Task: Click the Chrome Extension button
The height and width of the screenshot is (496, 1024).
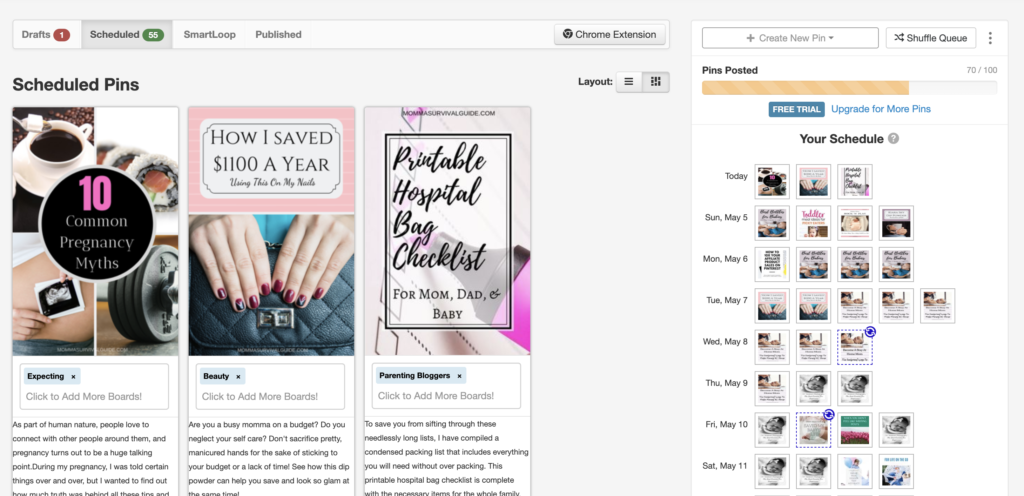Action: [x=610, y=35]
